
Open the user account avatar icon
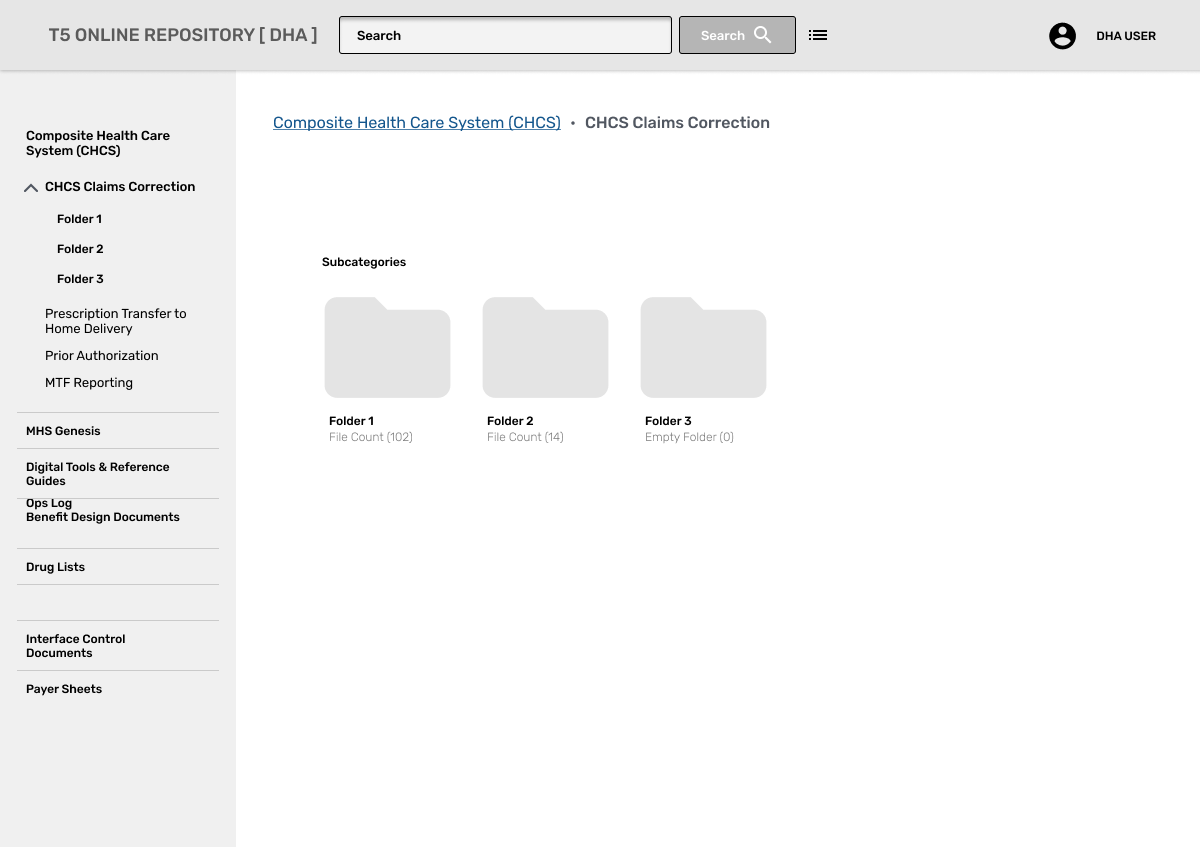(1062, 36)
